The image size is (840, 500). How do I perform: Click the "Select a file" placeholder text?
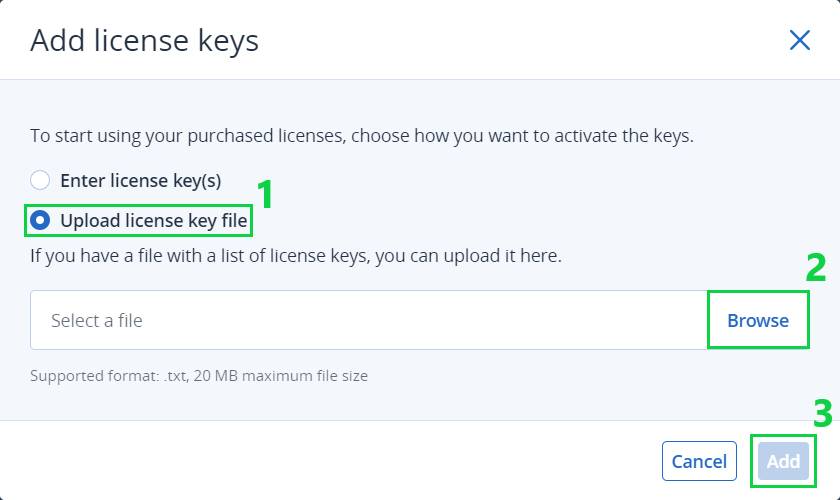click(x=97, y=321)
